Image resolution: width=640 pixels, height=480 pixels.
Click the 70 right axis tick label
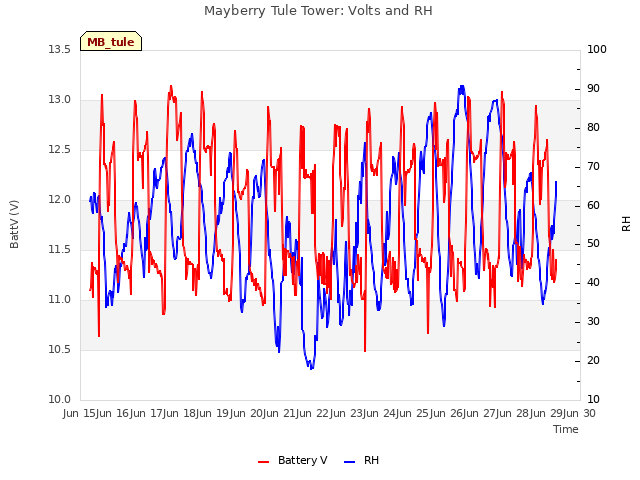point(593,167)
